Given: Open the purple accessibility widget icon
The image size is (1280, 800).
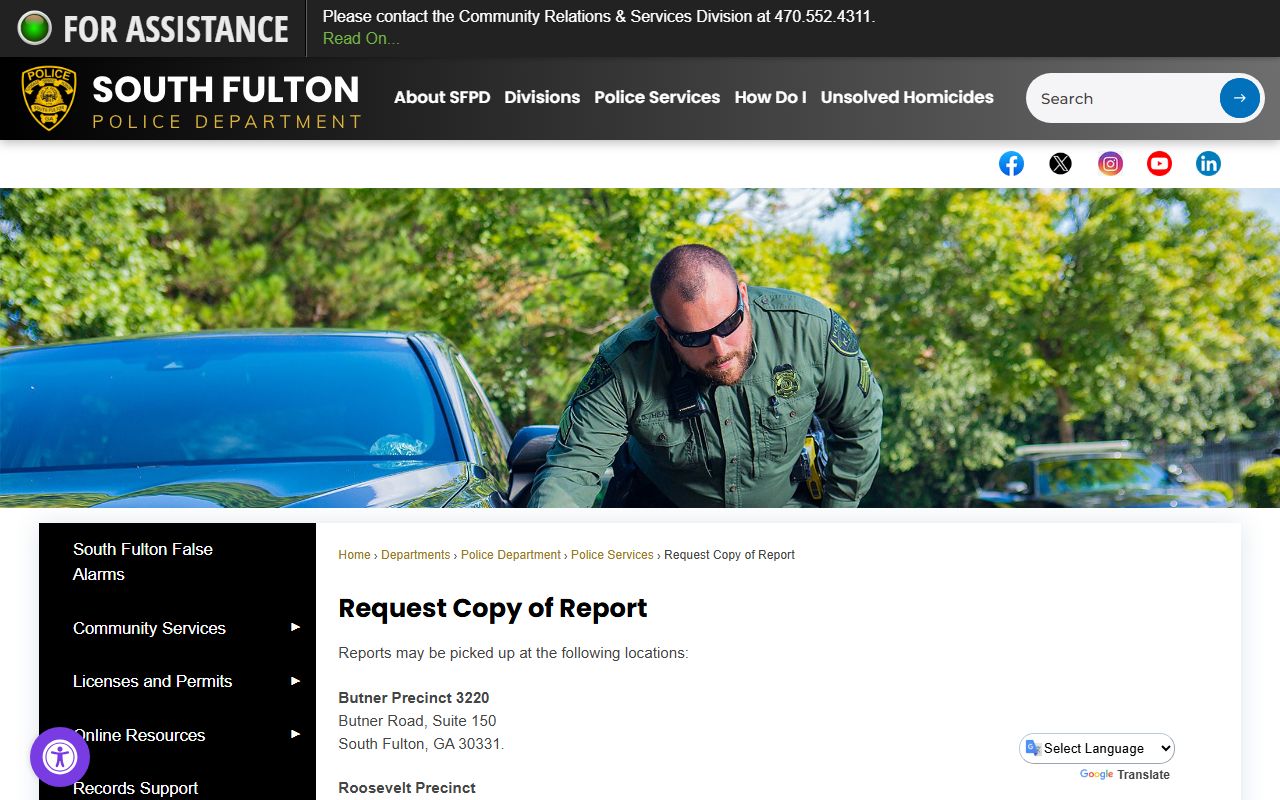Looking at the screenshot, I should (60, 757).
